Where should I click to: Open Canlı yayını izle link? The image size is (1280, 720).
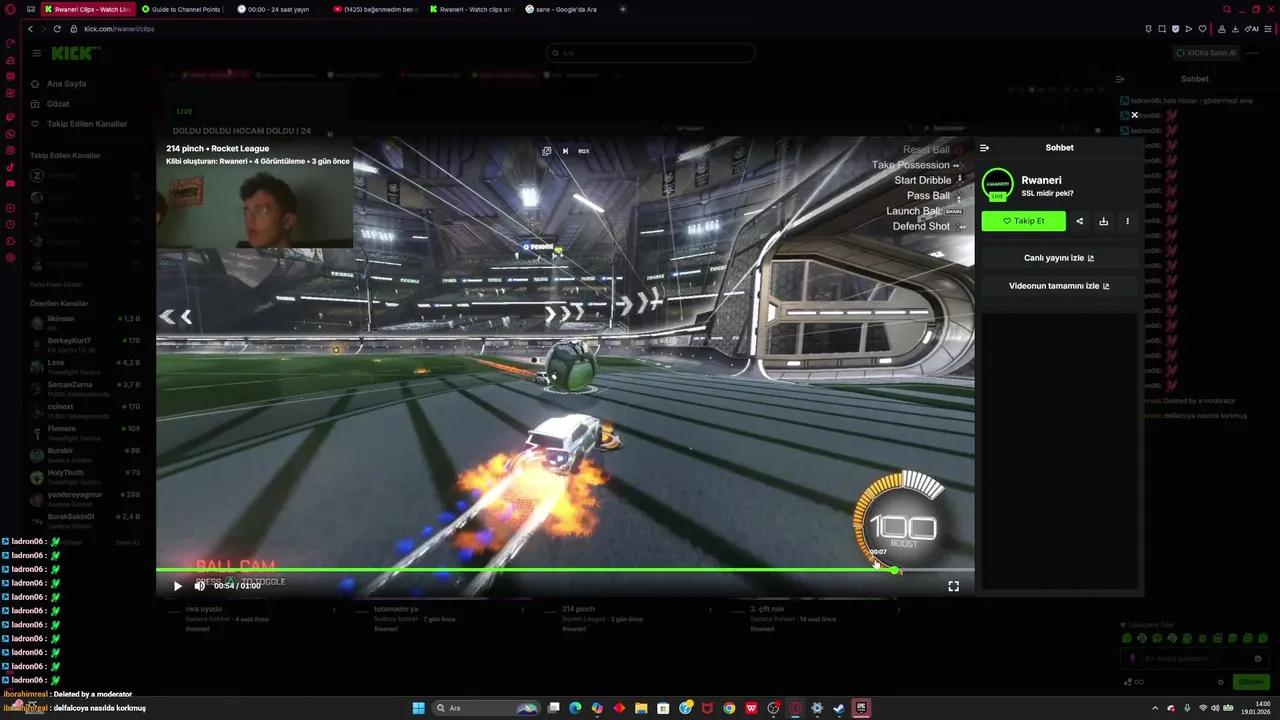pos(1059,258)
